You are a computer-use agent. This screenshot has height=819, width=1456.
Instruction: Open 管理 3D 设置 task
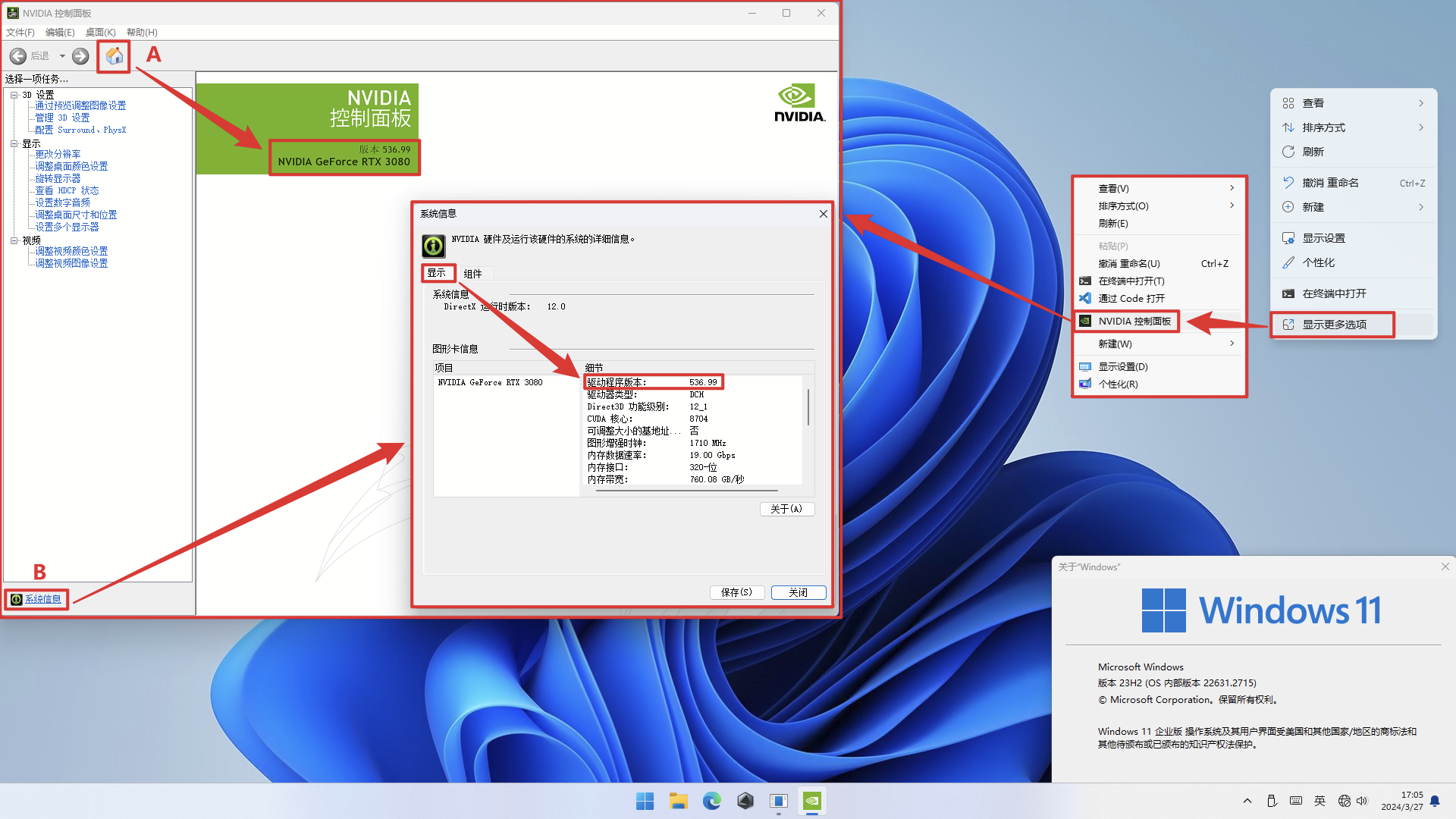tap(62, 118)
